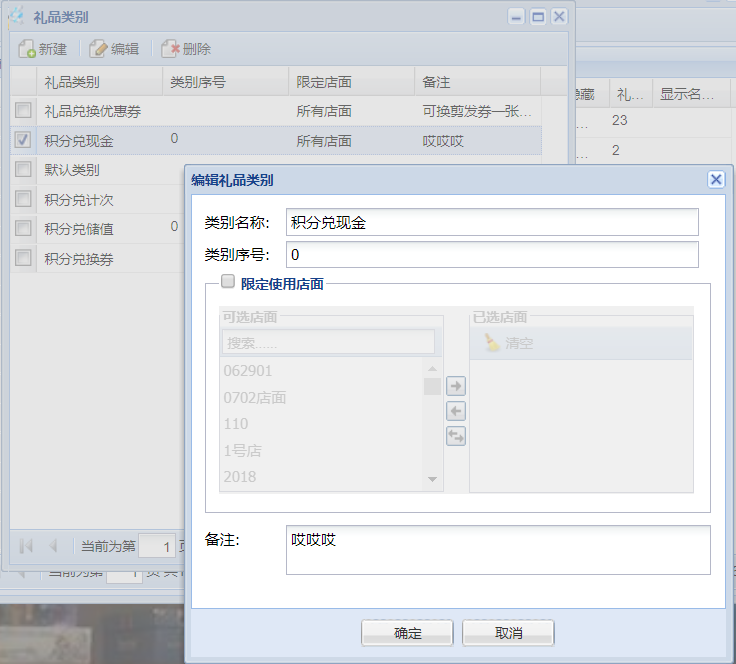Screen dimensions: 736x664
Task: Select the 默认类别 row
Action: coord(98,170)
